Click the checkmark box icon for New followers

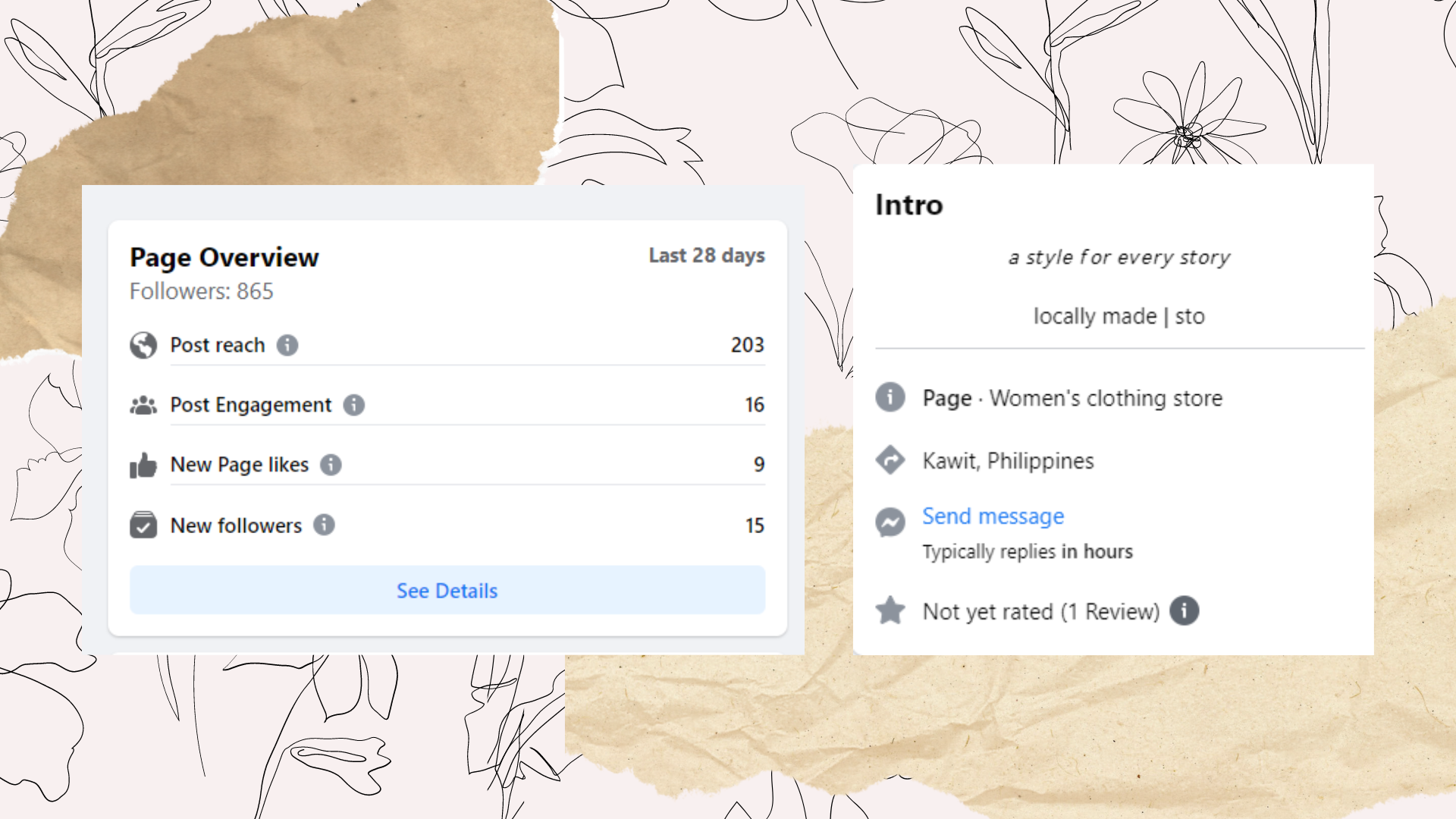(x=143, y=525)
